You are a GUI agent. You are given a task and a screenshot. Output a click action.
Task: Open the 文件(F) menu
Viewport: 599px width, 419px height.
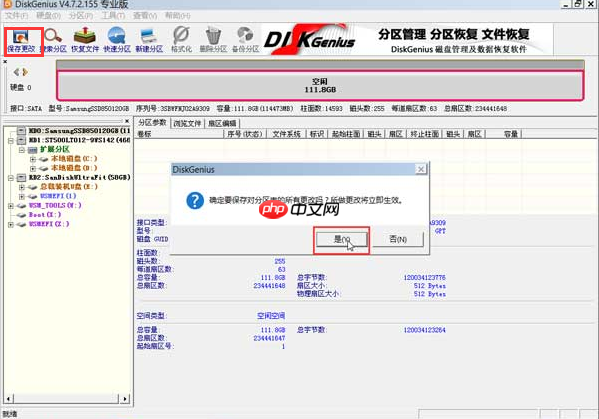16,16
